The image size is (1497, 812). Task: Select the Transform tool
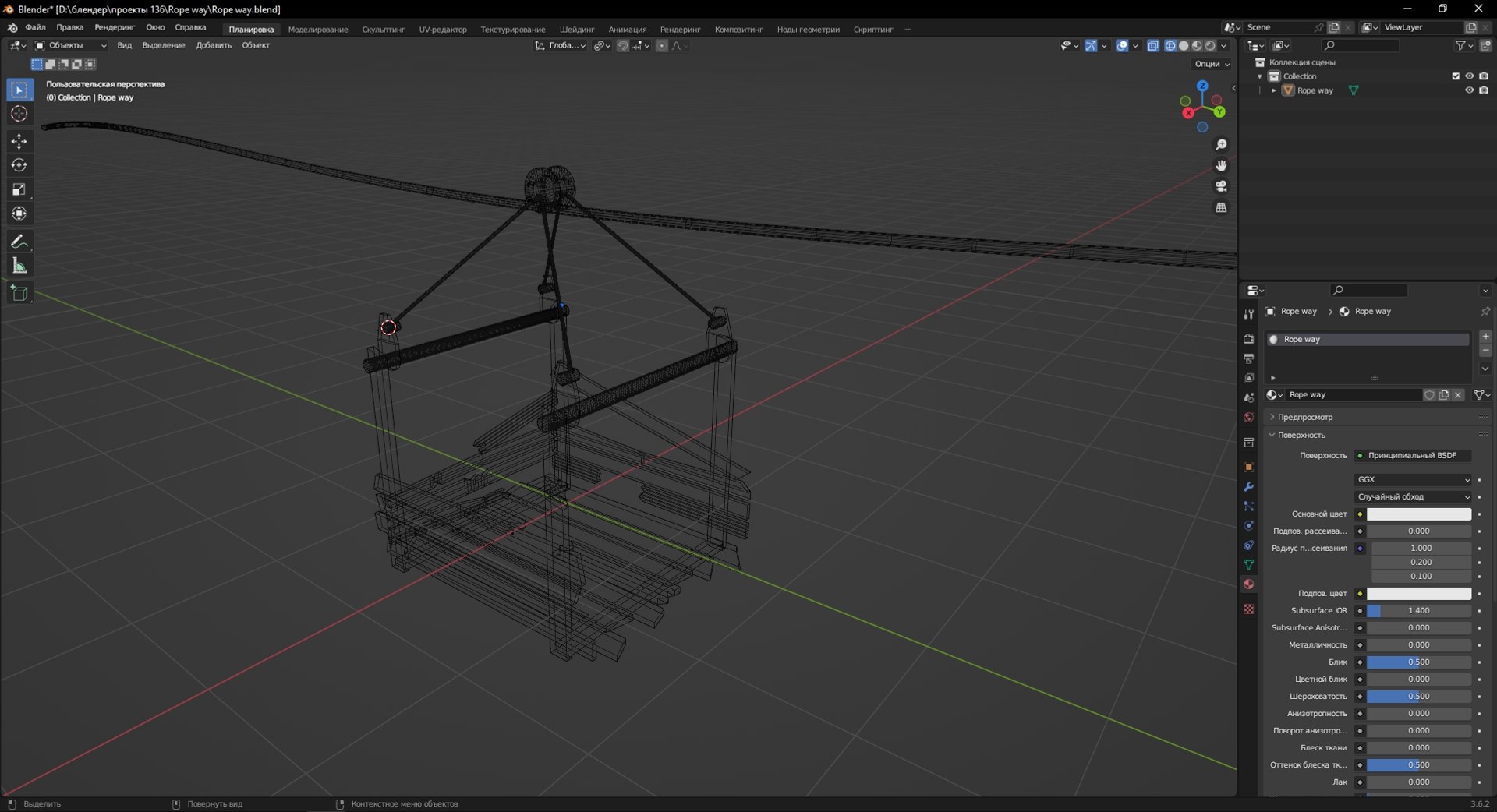pyautogui.click(x=19, y=214)
